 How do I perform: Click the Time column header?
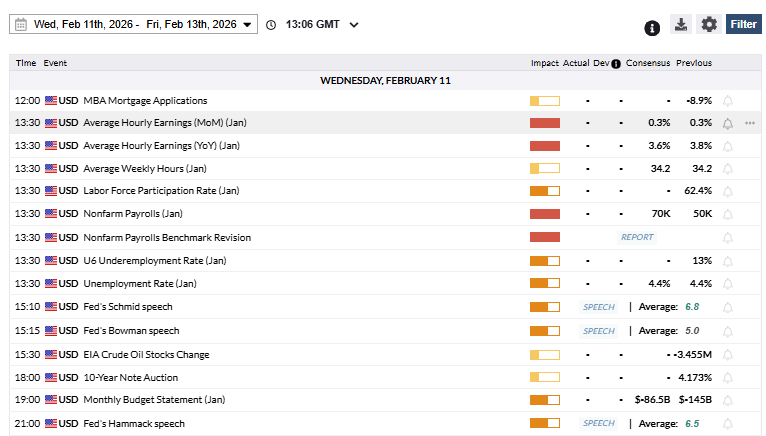(x=25, y=63)
